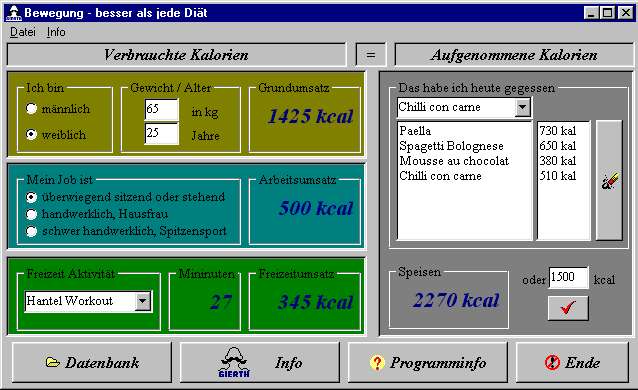Quit via the Ende button

[x=572, y=362]
